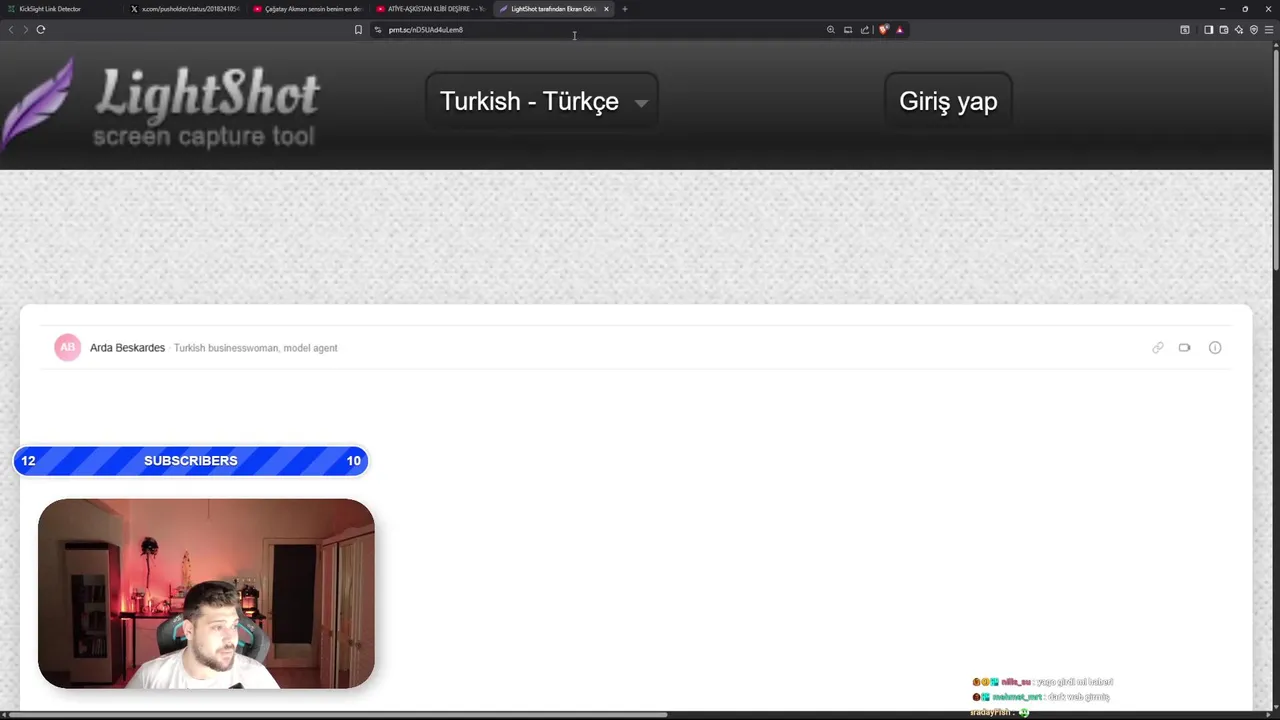Toggle the browser sidebar panel

pyautogui.click(x=1208, y=30)
